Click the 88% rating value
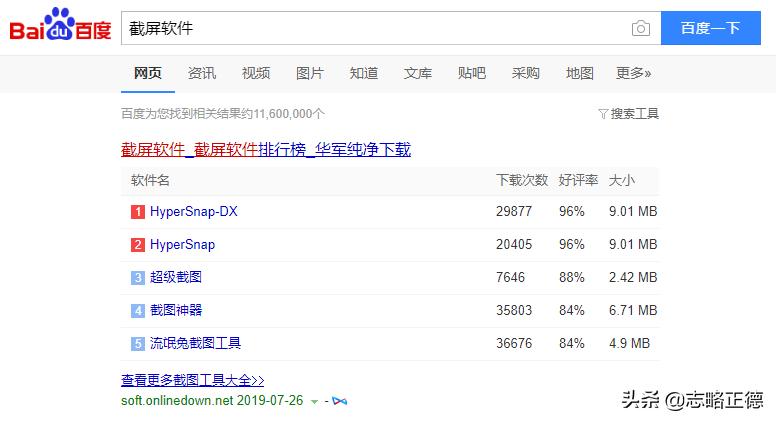Image resolution: width=776 pixels, height=422 pixels. (x=572, y=277)
